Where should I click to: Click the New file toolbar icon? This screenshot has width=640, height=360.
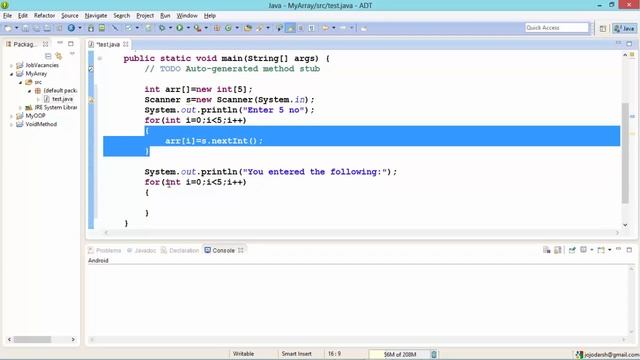click(x=8, y=28)
